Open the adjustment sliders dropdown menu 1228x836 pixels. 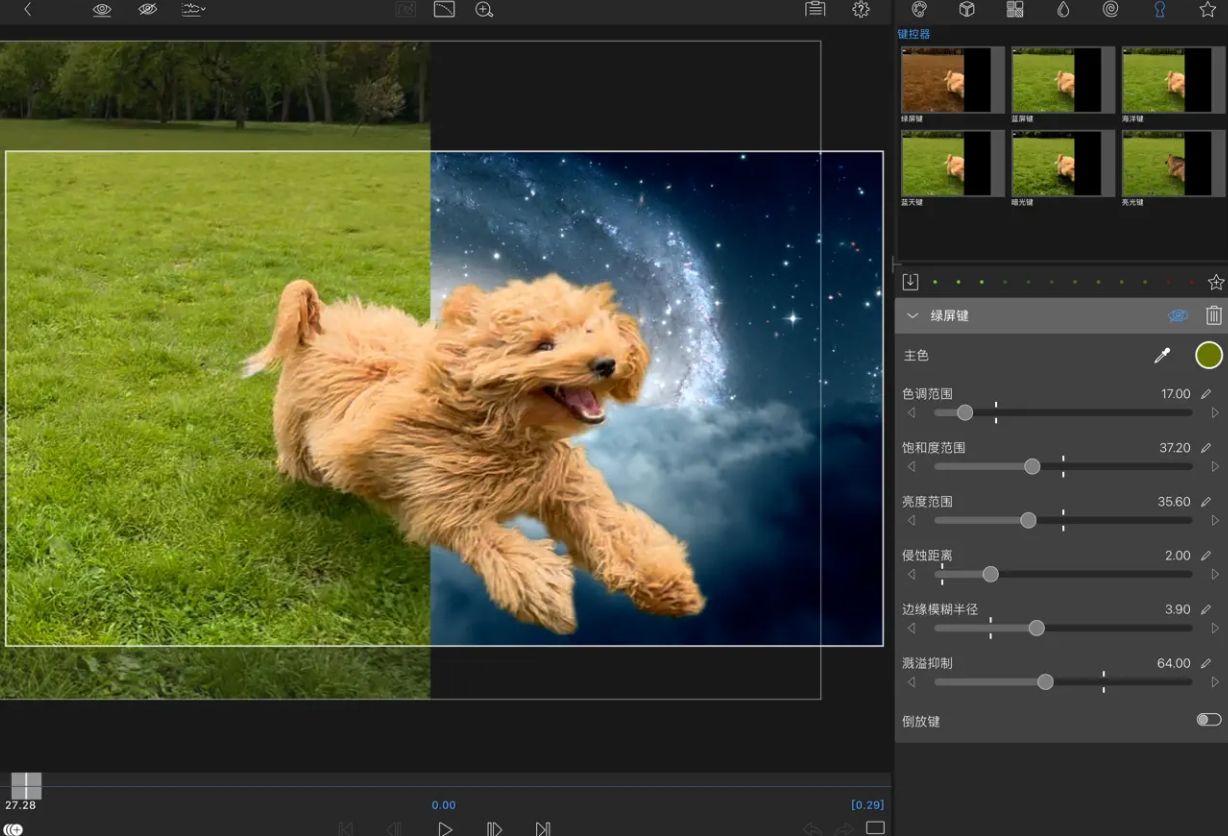point(193,10)
